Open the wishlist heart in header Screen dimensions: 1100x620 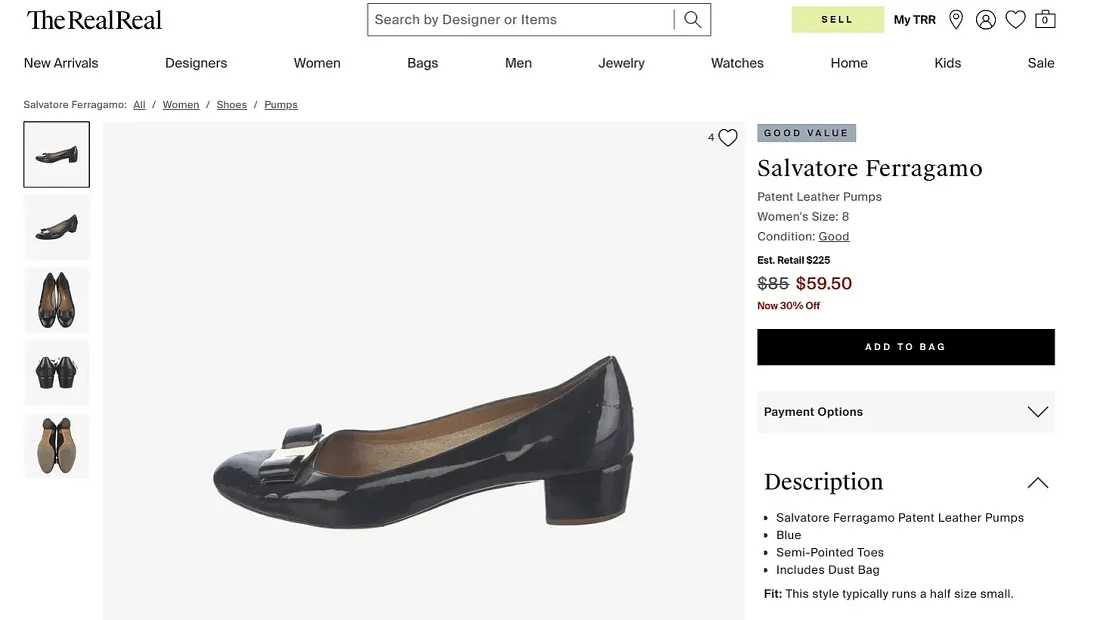coord(1015,20)
